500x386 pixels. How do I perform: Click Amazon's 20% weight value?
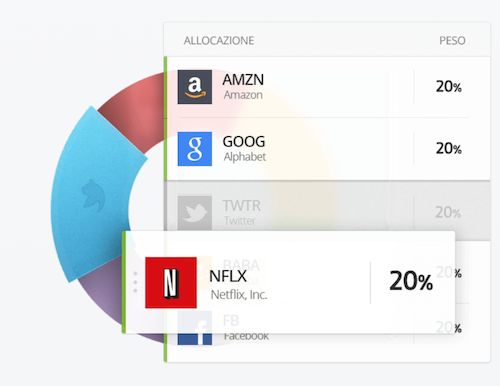coord(449,87)
